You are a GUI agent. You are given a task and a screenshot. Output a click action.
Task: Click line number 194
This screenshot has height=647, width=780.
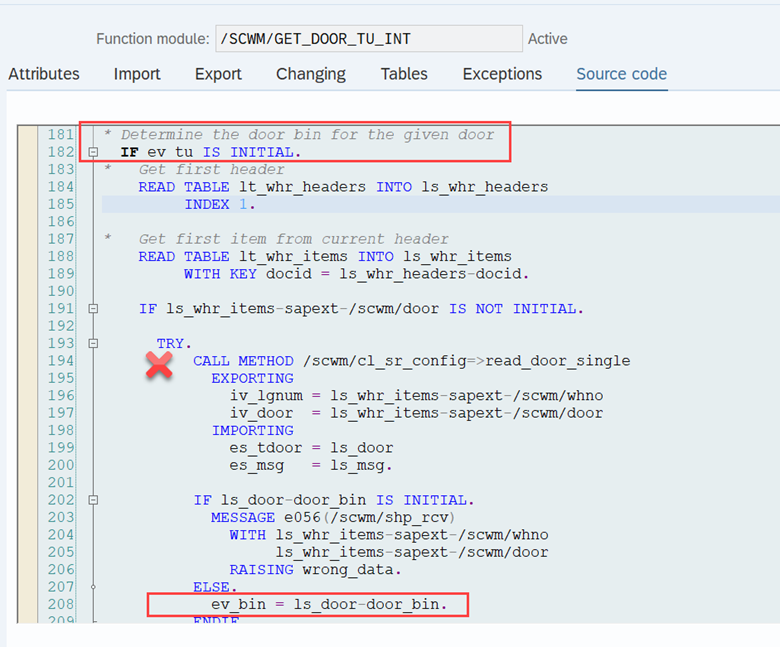point(61,361)
